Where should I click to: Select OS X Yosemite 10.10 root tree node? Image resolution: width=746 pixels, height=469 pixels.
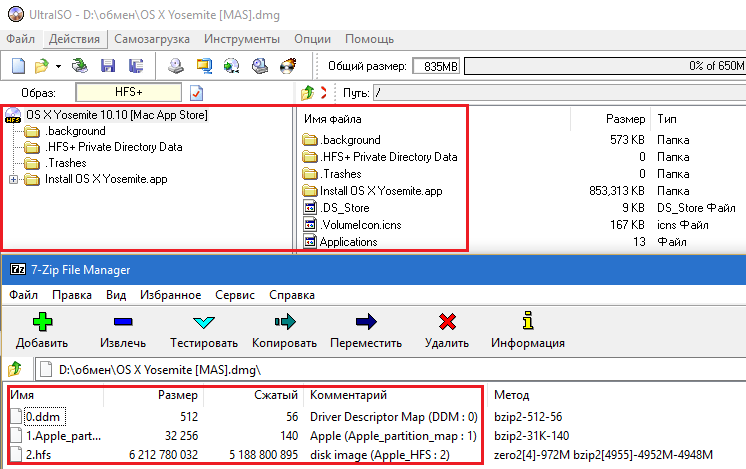point(117,115)
